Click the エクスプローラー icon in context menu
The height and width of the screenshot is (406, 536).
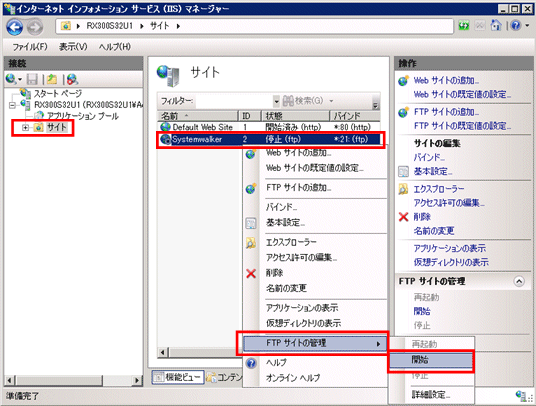click(251, 243)
